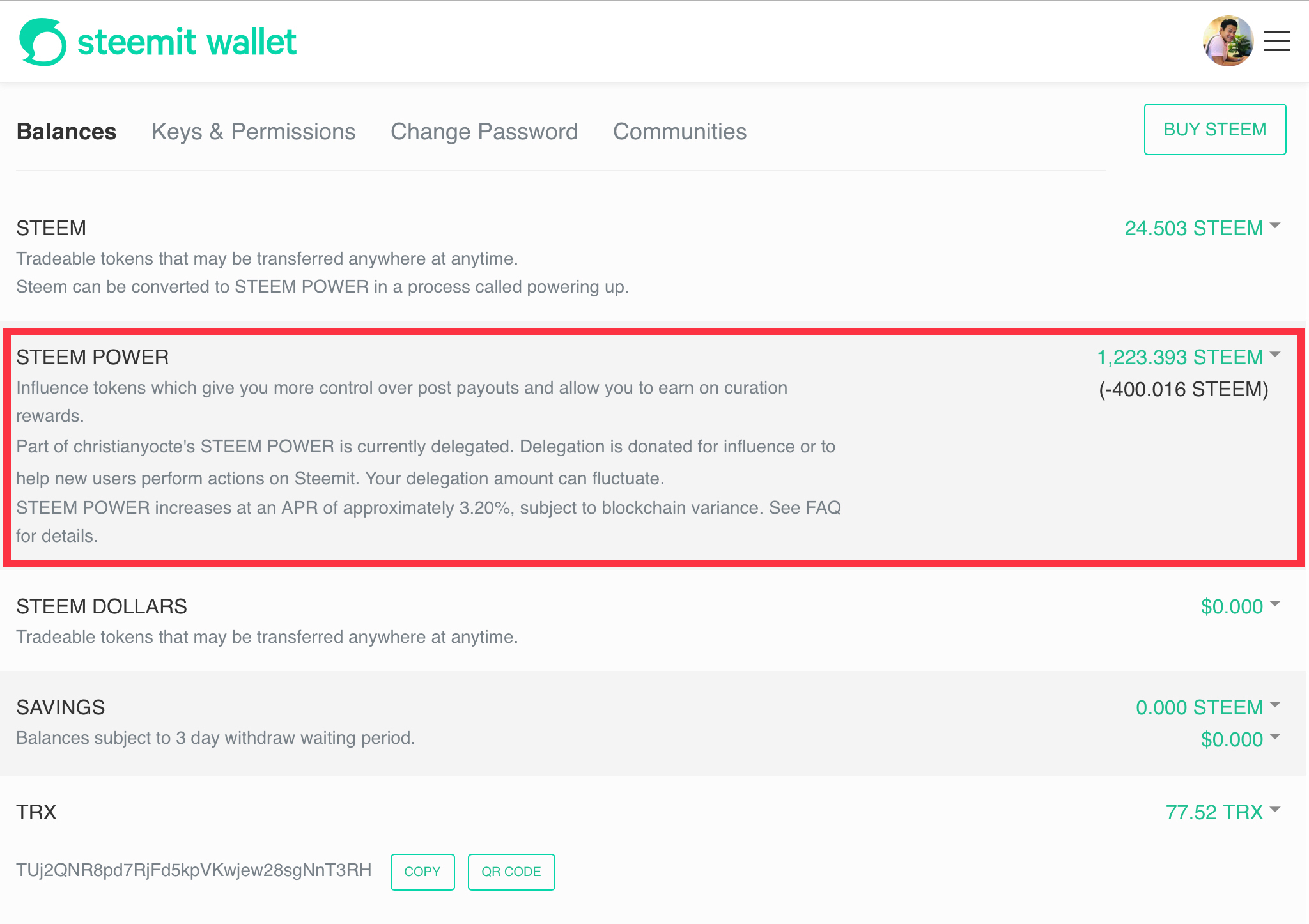The height and width of the screenshot is (924, 1309).
Task: Copy the TRX wallet address
Action: coord(422,872)
